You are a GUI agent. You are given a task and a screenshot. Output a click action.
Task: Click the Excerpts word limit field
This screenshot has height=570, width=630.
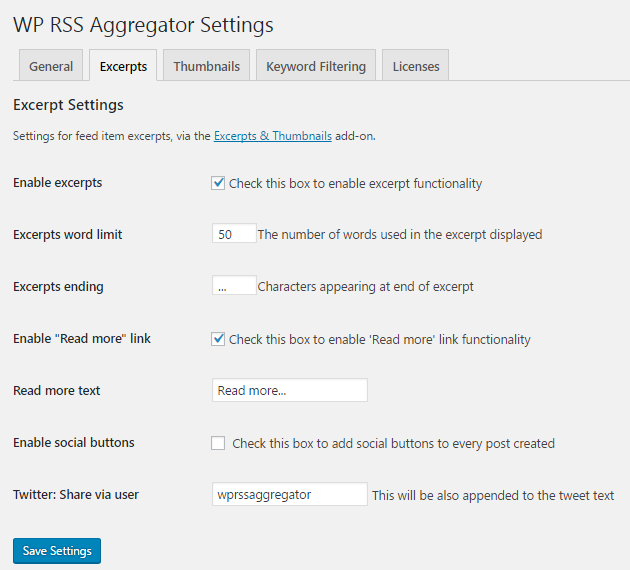click(x=234, y=234)
